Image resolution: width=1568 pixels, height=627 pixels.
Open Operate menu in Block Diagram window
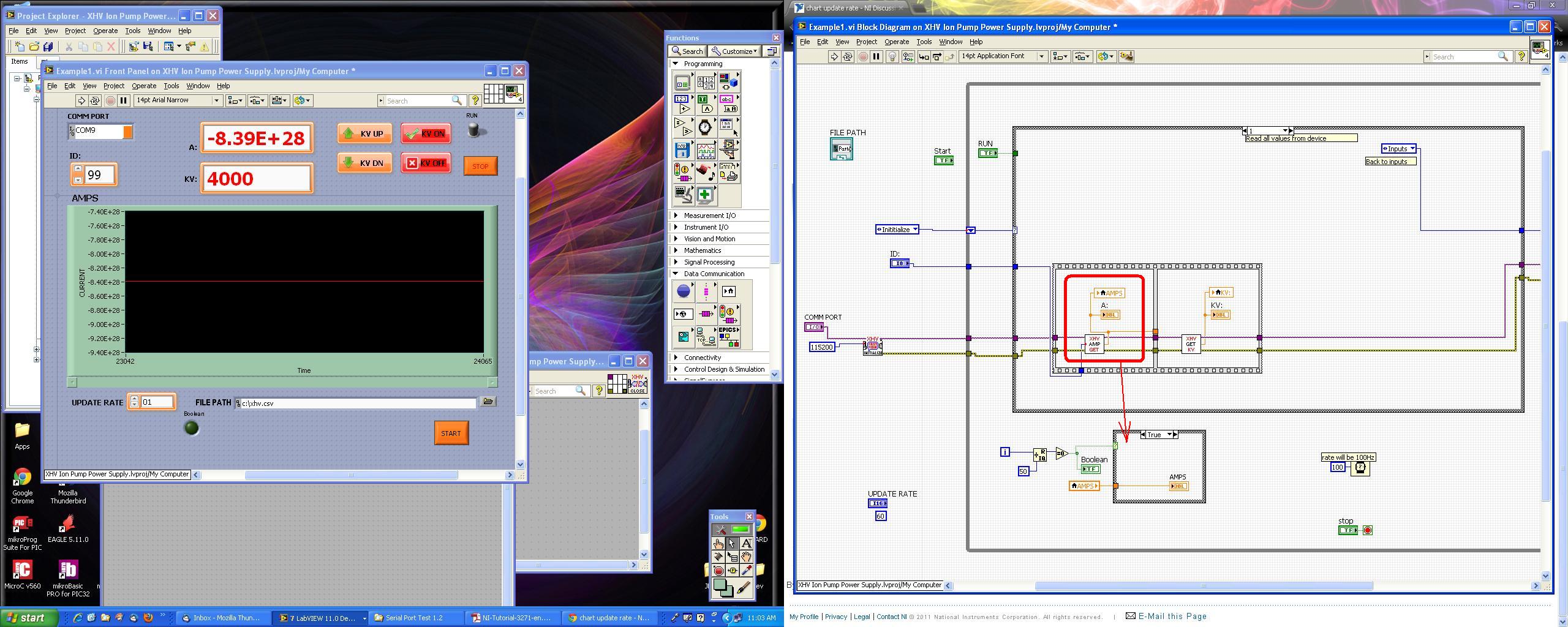pyautogui.click(x=896, y=42)
